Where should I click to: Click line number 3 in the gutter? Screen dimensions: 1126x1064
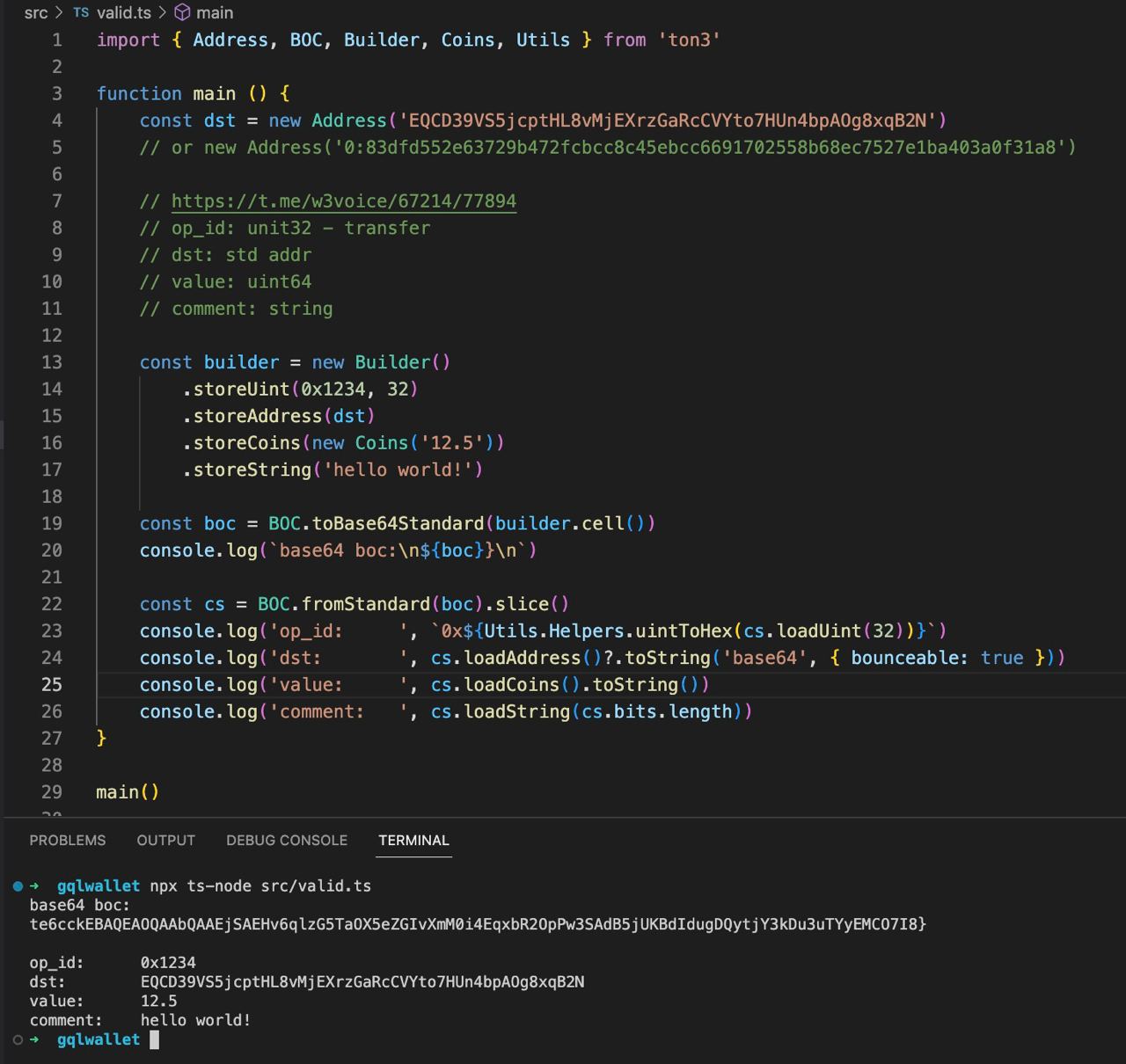57,94
